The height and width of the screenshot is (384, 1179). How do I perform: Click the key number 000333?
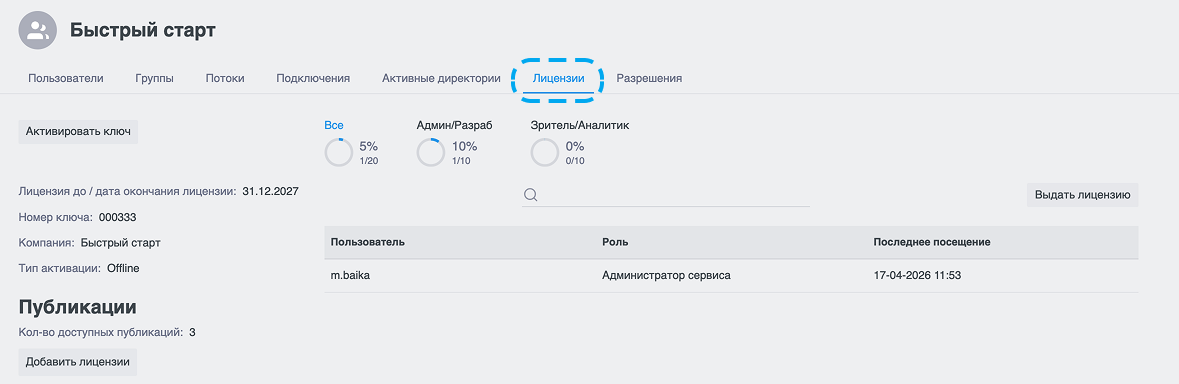pos(118,217)
